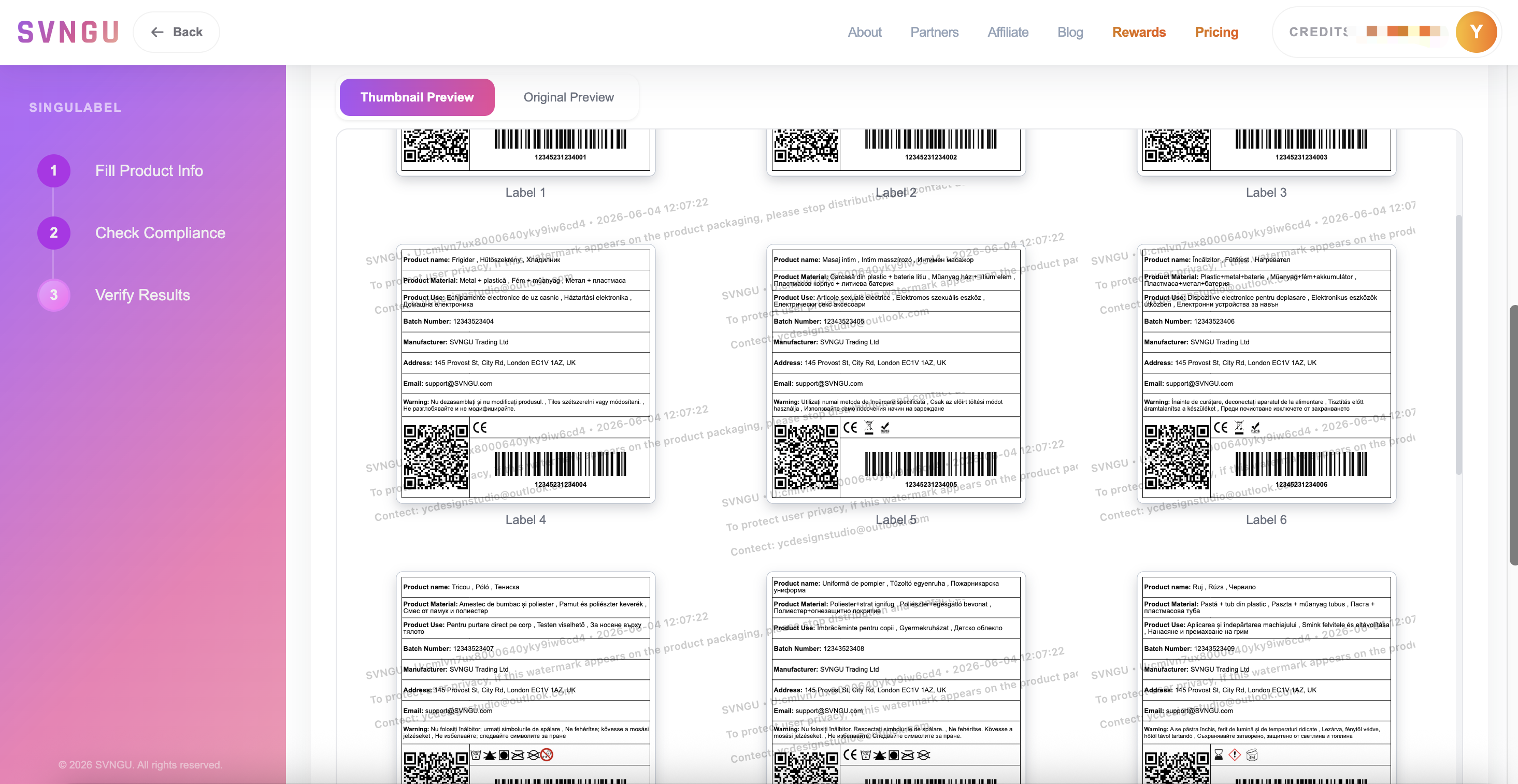Open Label 6 Încălzitor thumbnail
Image resolution: width=1518 pixels, height=784 pixels.
[x=1266, y=374]
